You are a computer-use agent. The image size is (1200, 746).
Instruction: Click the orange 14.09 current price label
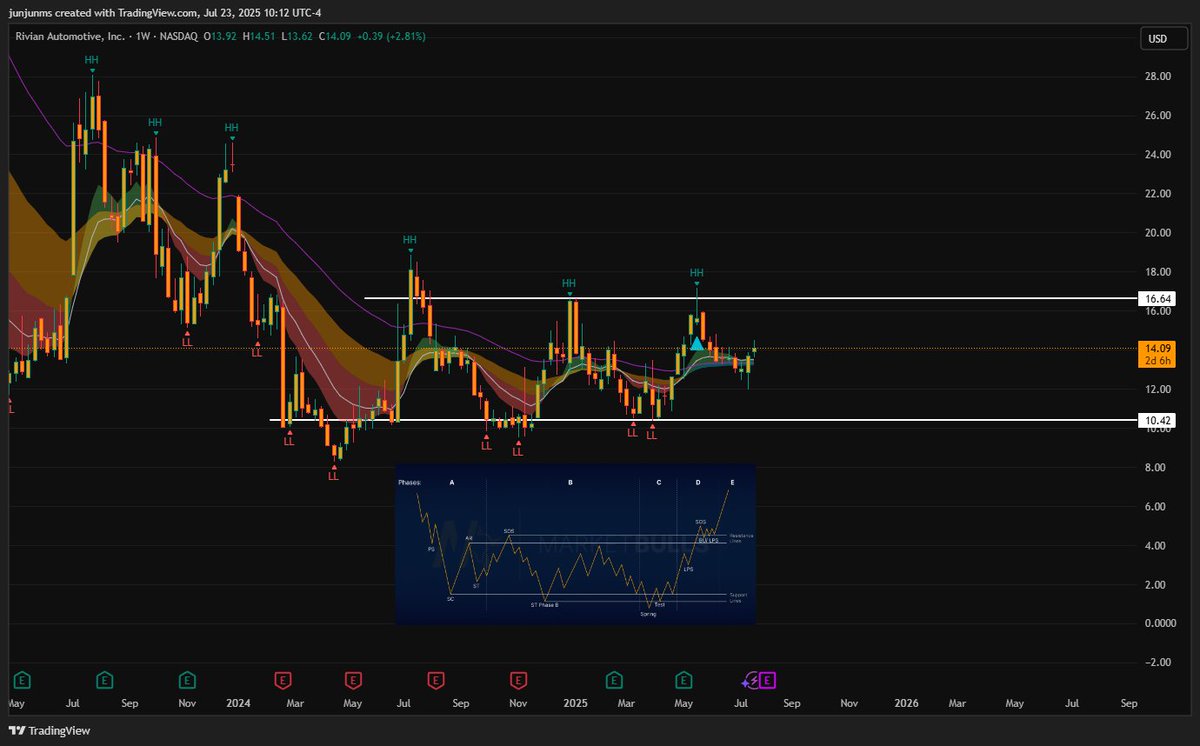1156,348
